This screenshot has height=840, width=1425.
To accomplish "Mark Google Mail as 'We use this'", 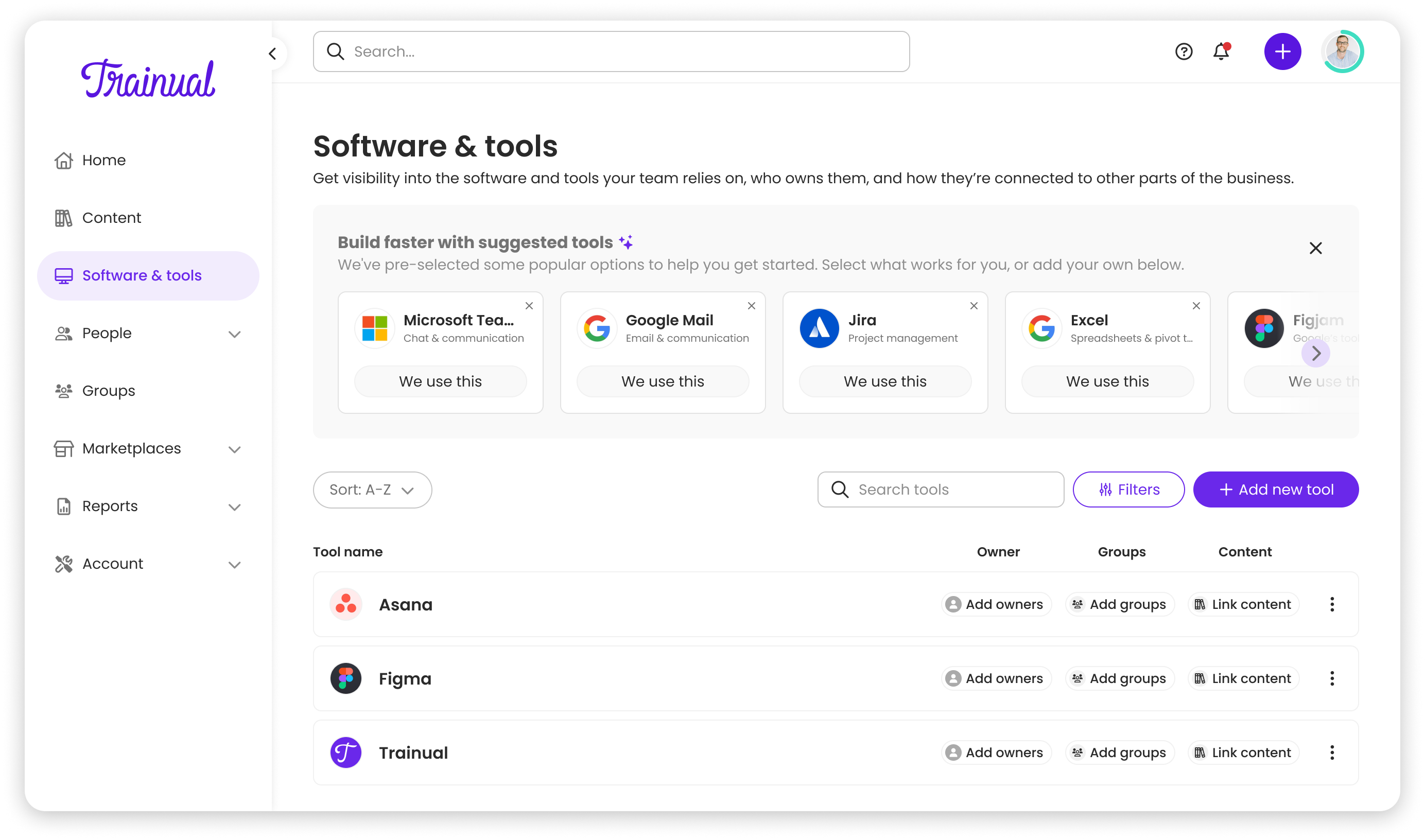I will pos(663,381).
